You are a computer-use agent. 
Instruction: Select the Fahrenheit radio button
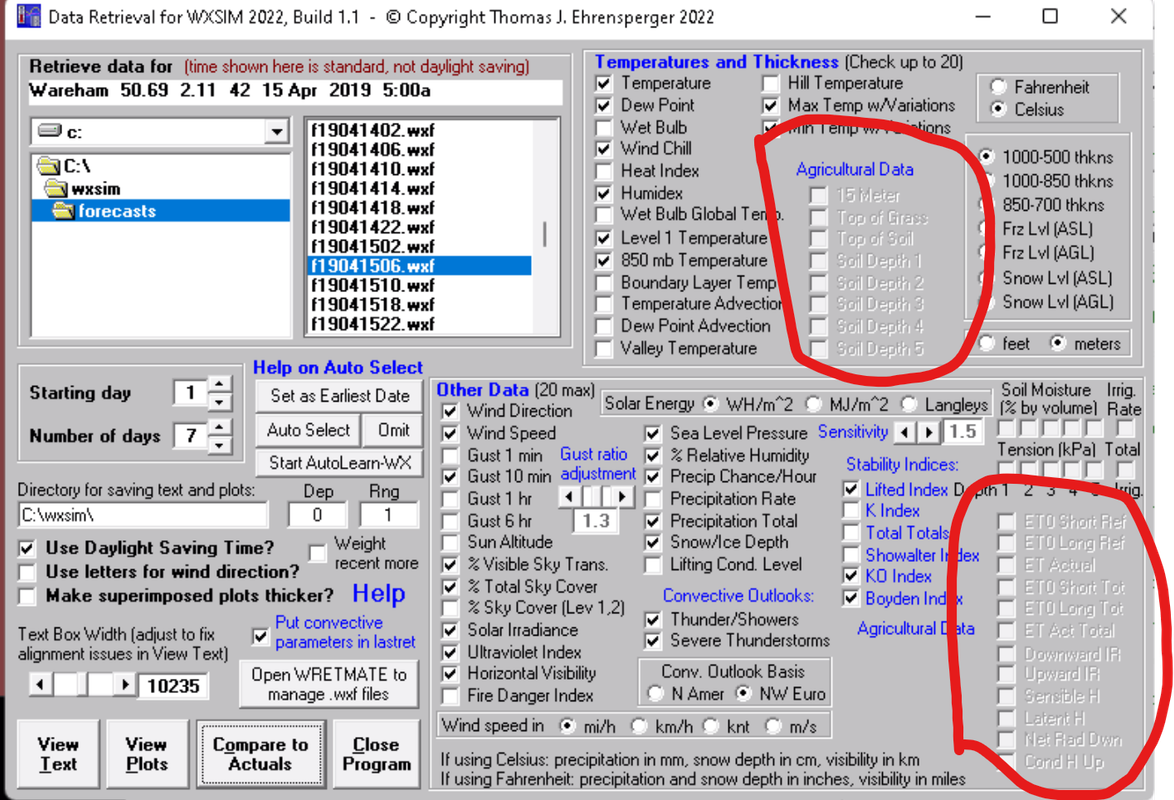(x=998, y=87)
